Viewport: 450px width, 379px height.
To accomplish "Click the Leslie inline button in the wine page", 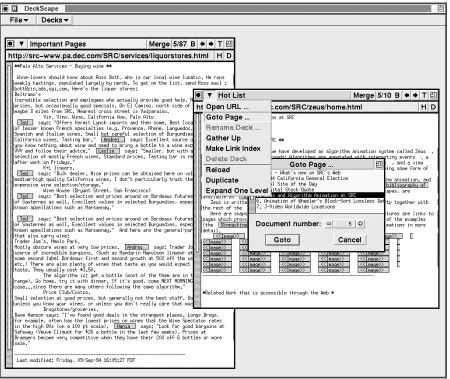I will (108, 151).
